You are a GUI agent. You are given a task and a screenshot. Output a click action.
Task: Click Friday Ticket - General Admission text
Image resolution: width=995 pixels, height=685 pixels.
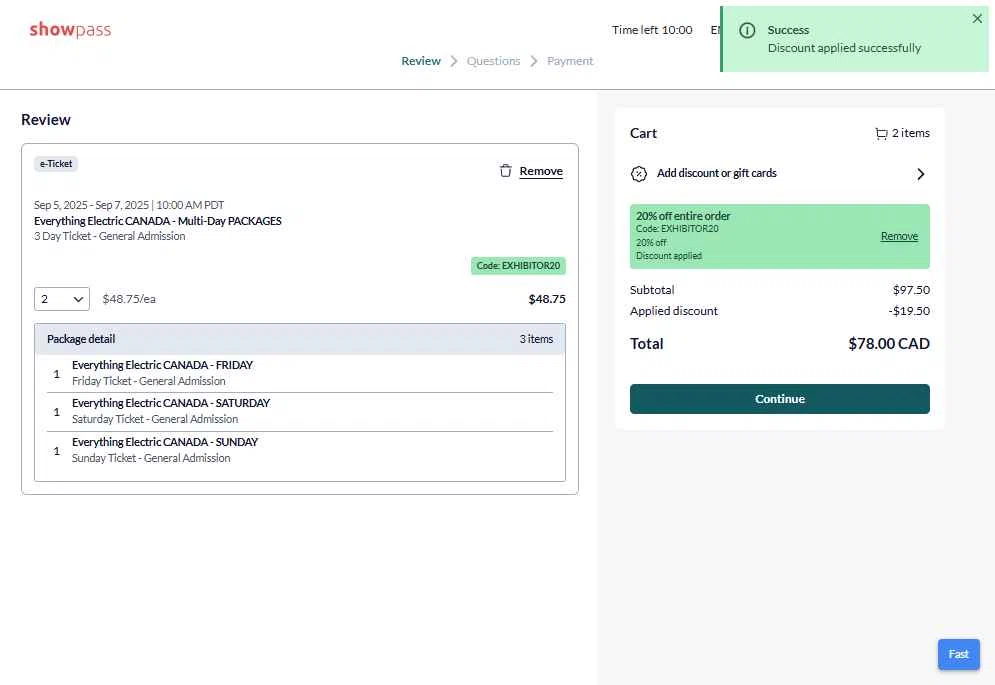click(x=148, y=381)
